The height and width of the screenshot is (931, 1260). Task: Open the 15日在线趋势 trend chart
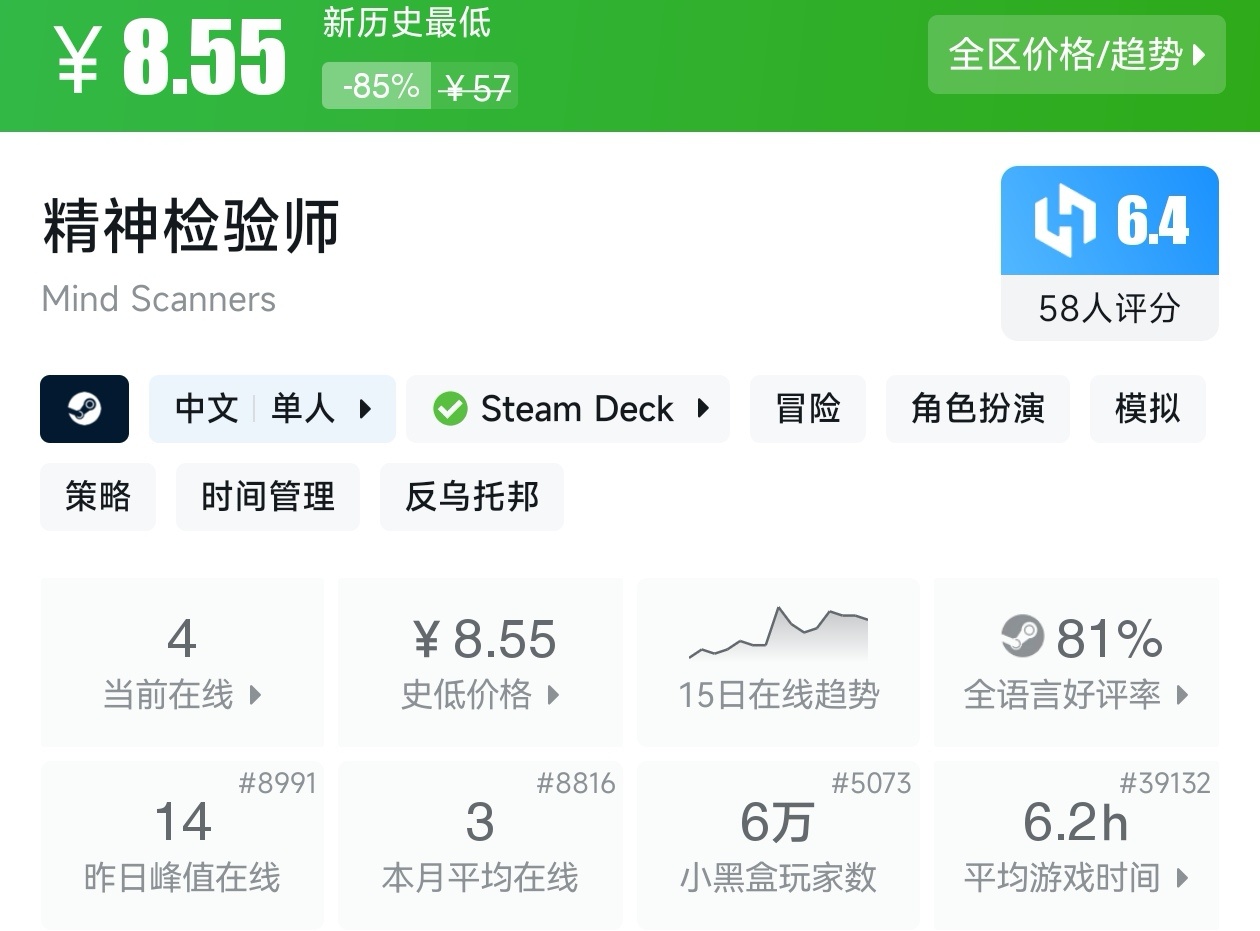778,662
